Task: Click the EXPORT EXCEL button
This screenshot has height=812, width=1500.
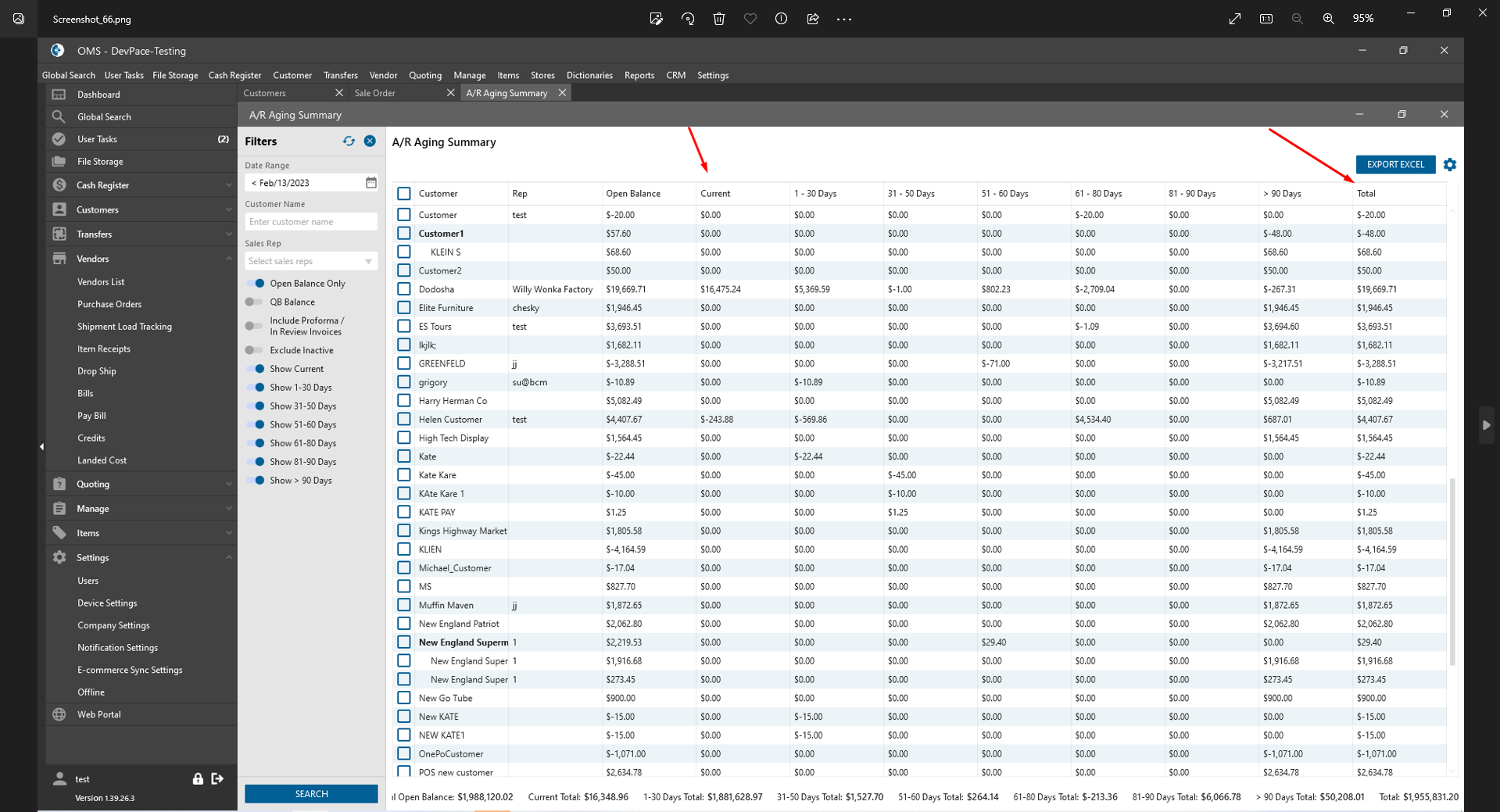Action: coord(1394,165)
